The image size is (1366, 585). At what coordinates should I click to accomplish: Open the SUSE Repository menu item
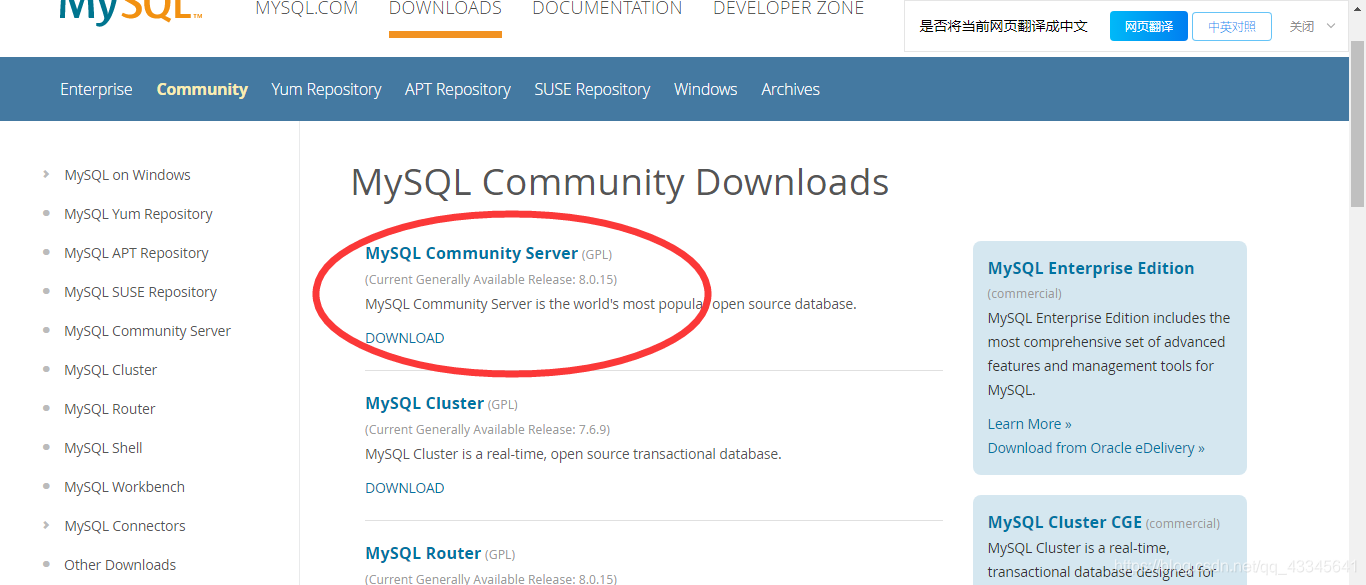coord(592,89)
